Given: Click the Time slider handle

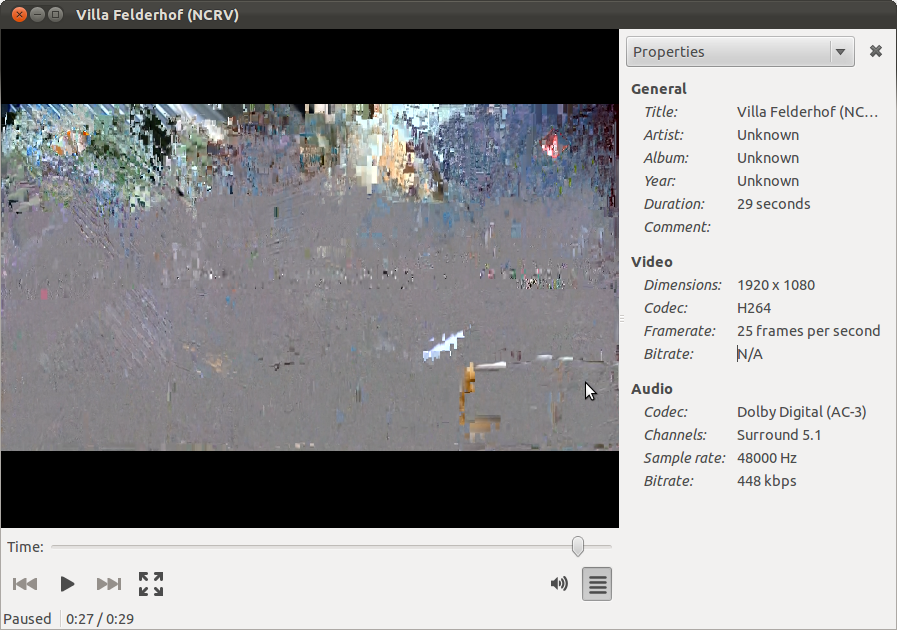Looking at the screenshot, I should 578,546.
